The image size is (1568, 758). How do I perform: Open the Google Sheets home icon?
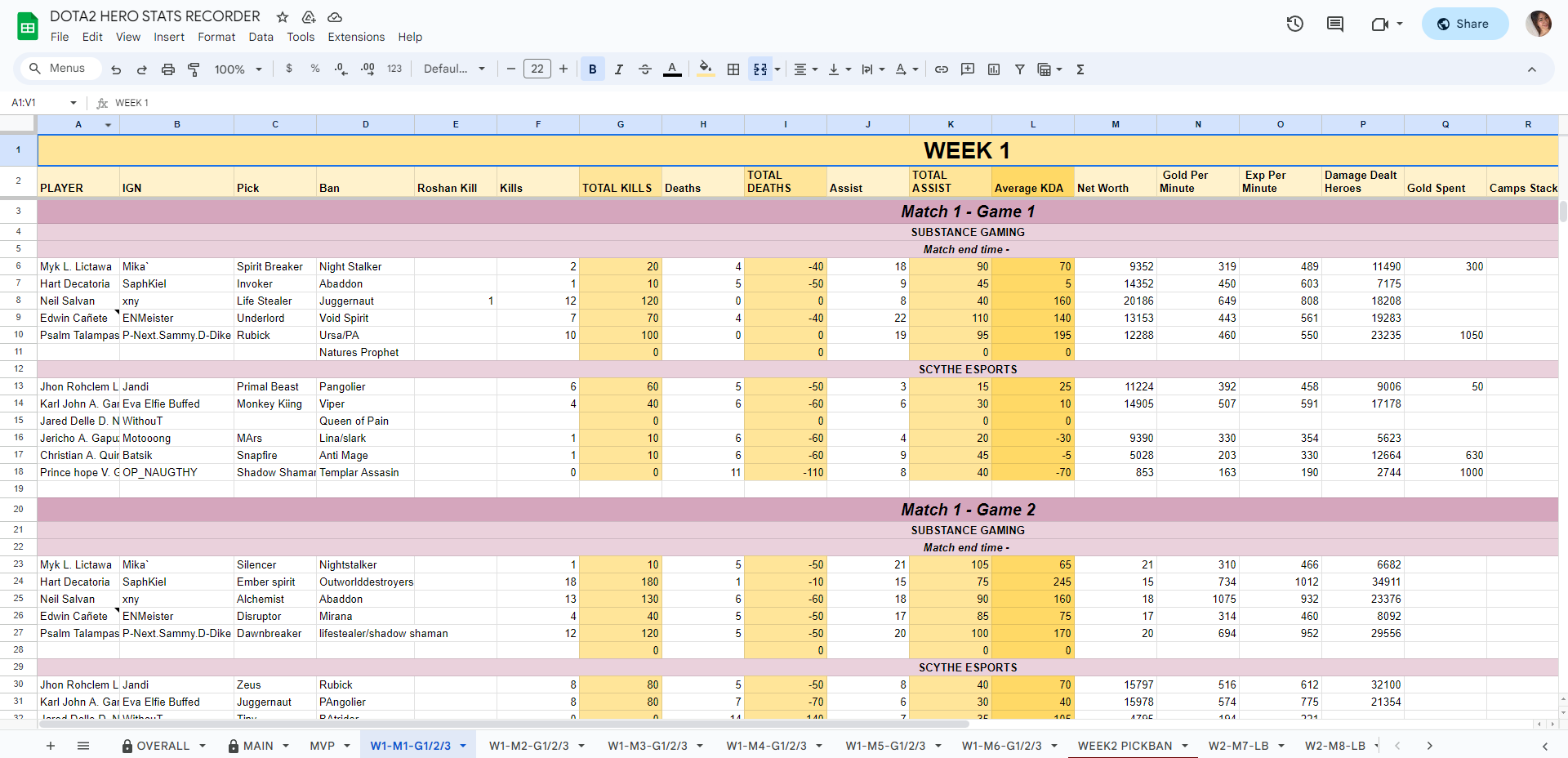click(28, 26)
